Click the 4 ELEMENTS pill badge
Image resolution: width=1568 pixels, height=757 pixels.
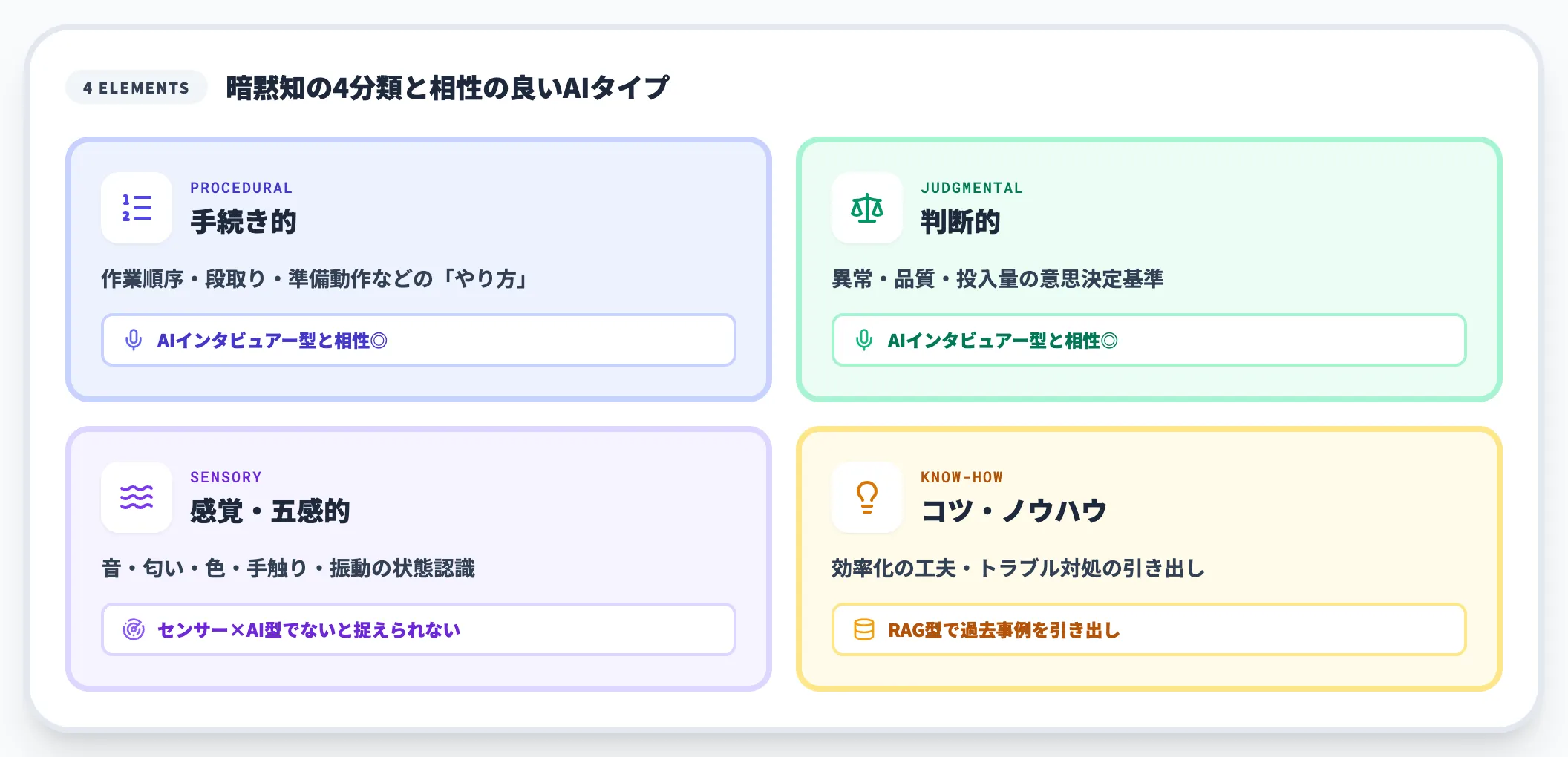click(136, 88)
